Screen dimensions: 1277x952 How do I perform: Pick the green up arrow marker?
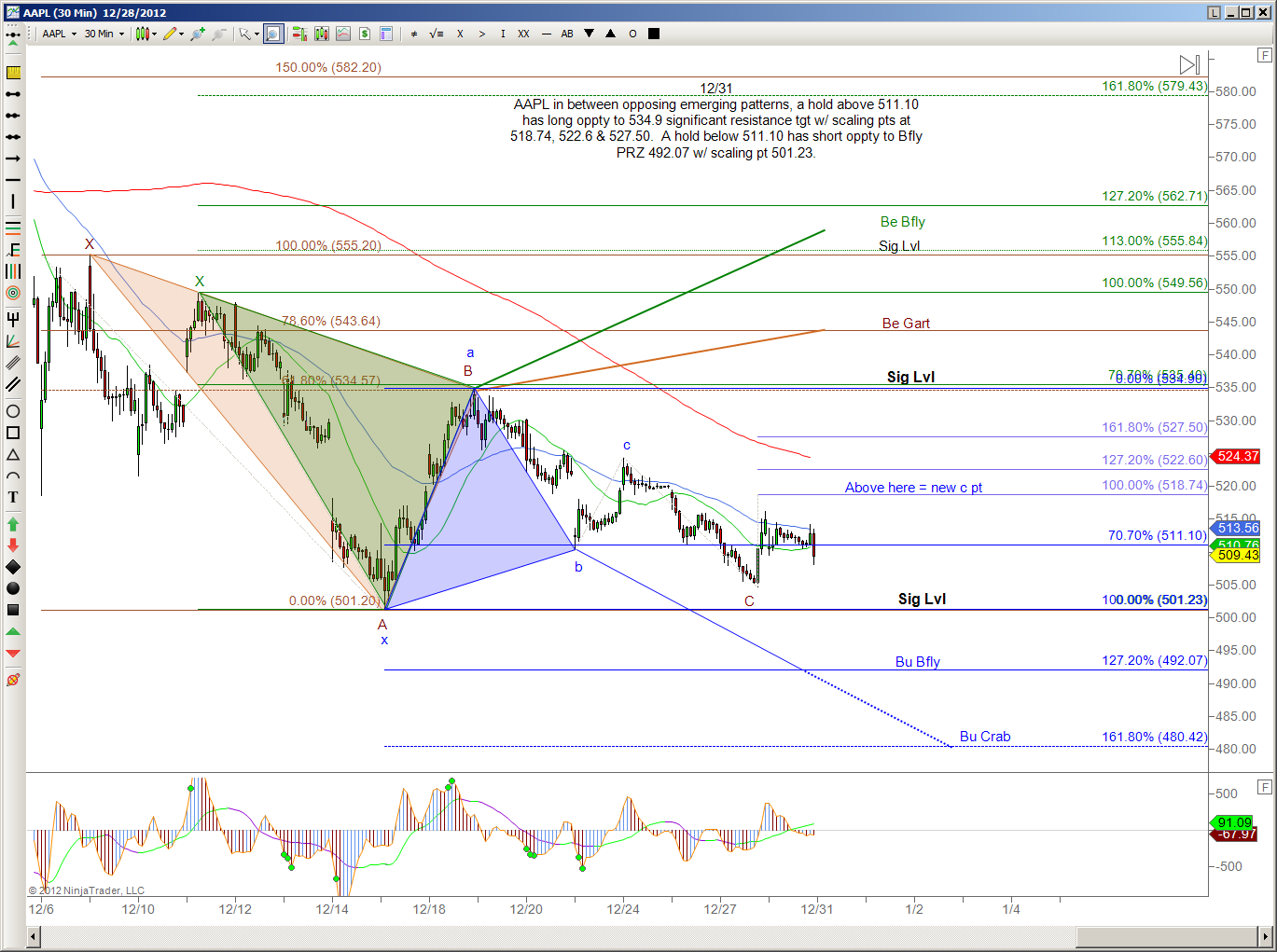(13, 524)
